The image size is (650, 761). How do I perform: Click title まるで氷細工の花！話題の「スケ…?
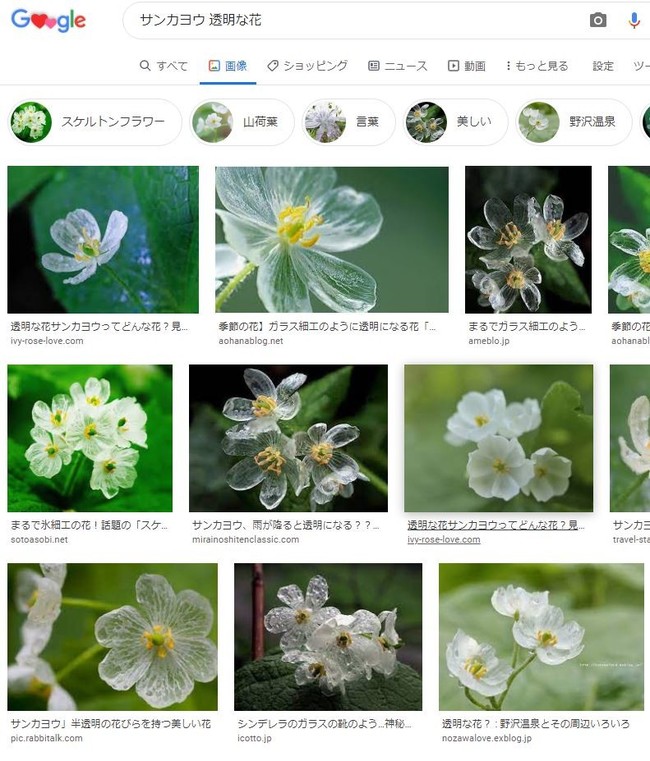tap(89, 525)
